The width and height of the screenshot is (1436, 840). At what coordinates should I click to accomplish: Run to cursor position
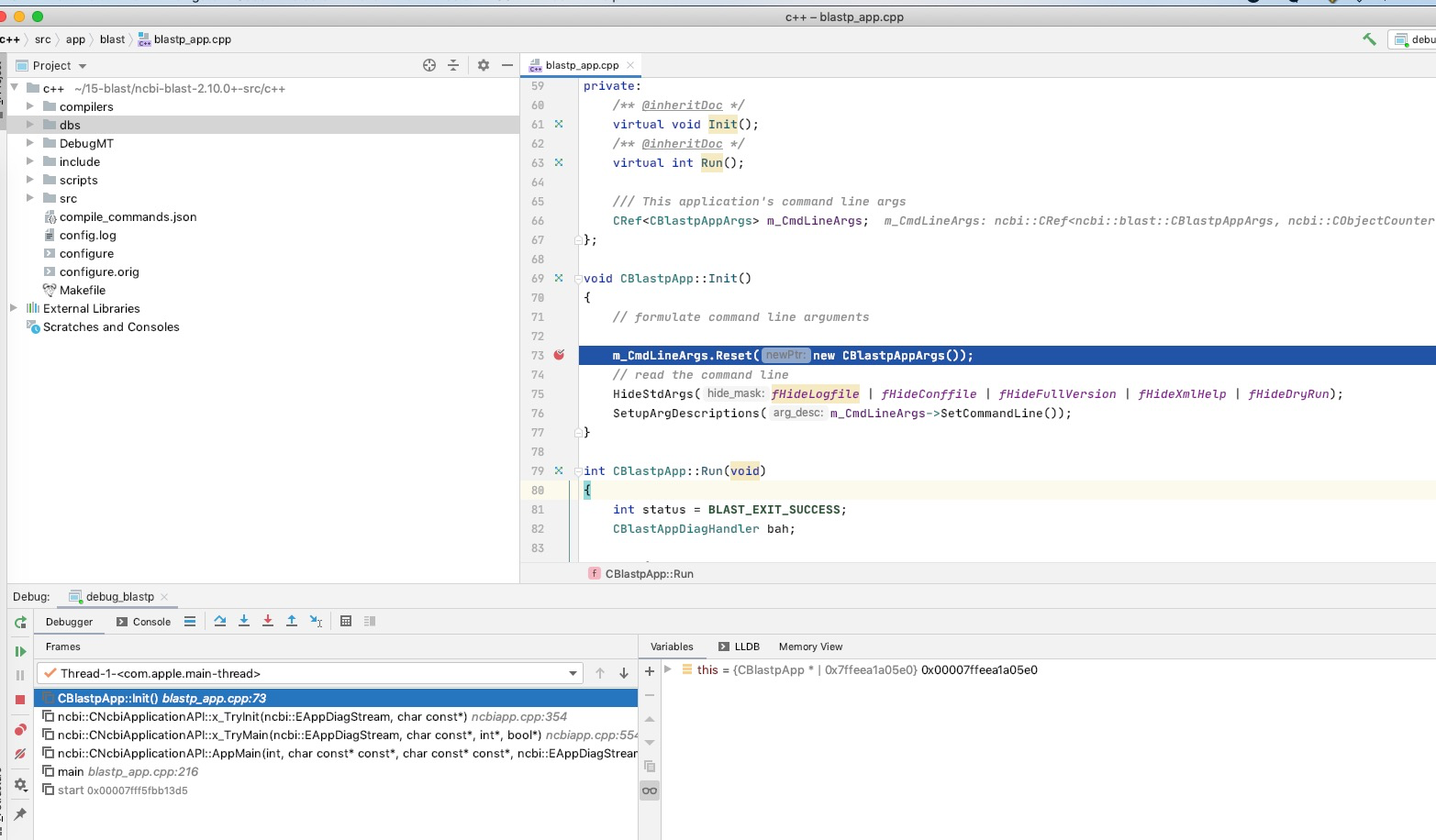click(316, 622)
